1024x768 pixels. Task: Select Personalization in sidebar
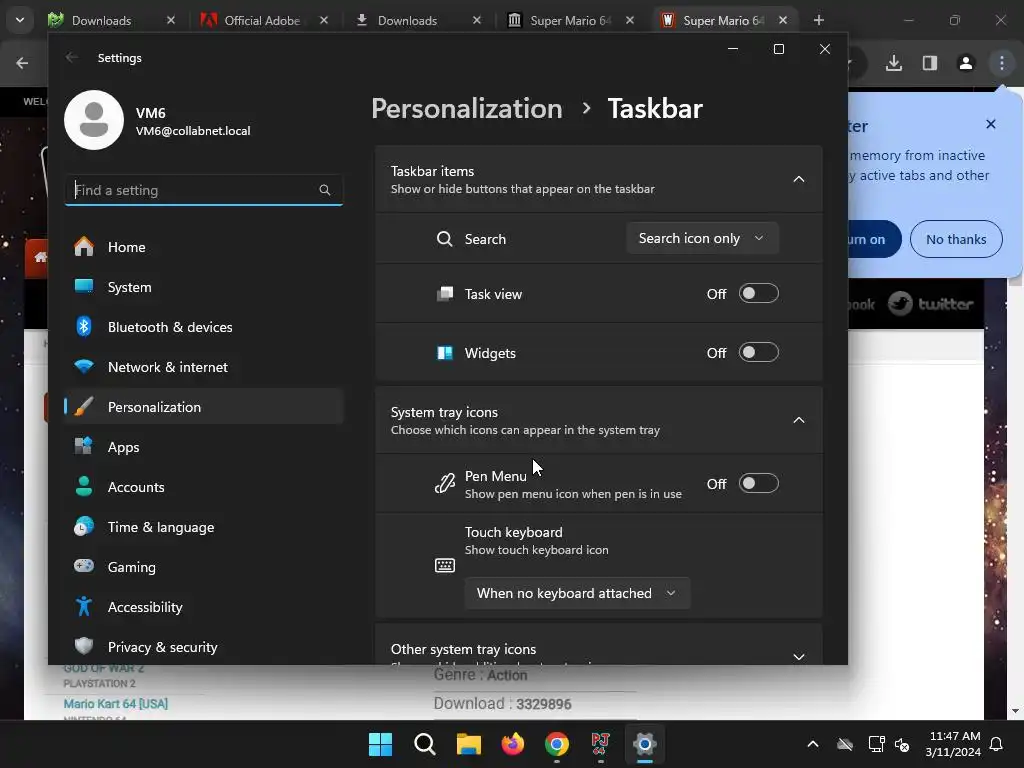coord(203,407)
